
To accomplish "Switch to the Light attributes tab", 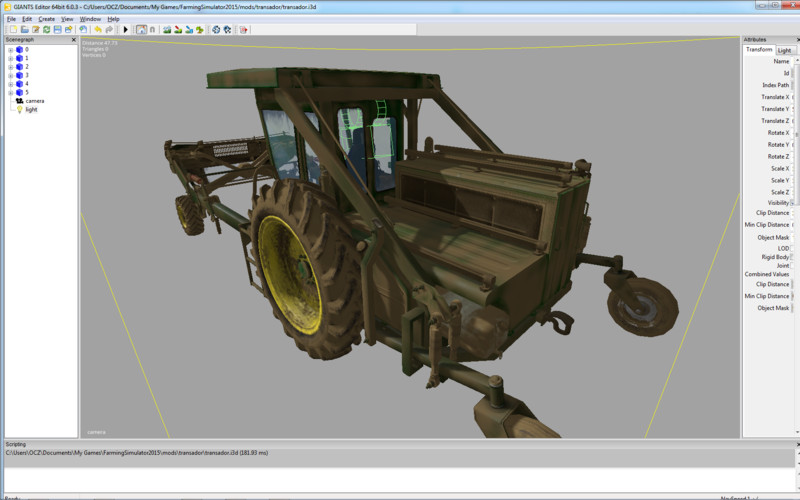I will pyautogui.click(x=784, y=50).
